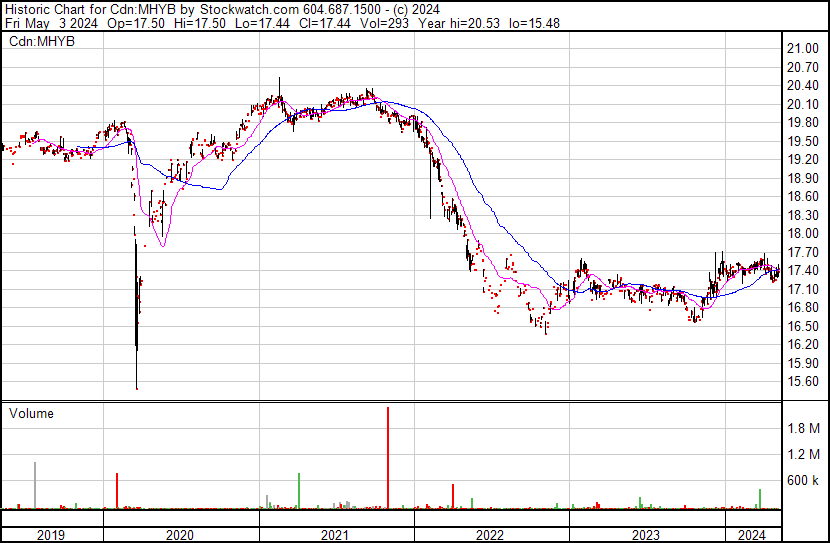Image resolution: width=830 pixels, height=543 pixels.
Task: Click the 2024 year label on time axis
Action: coord(752,535)
